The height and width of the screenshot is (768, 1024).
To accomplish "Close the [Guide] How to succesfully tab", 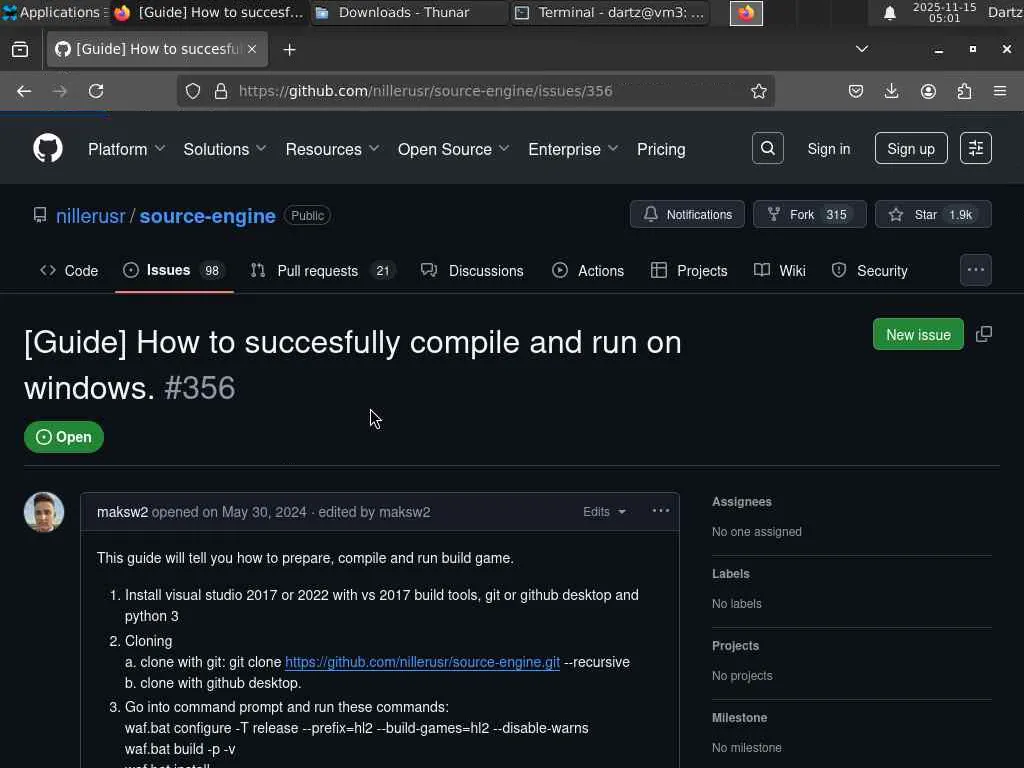I will coord(252,49).
